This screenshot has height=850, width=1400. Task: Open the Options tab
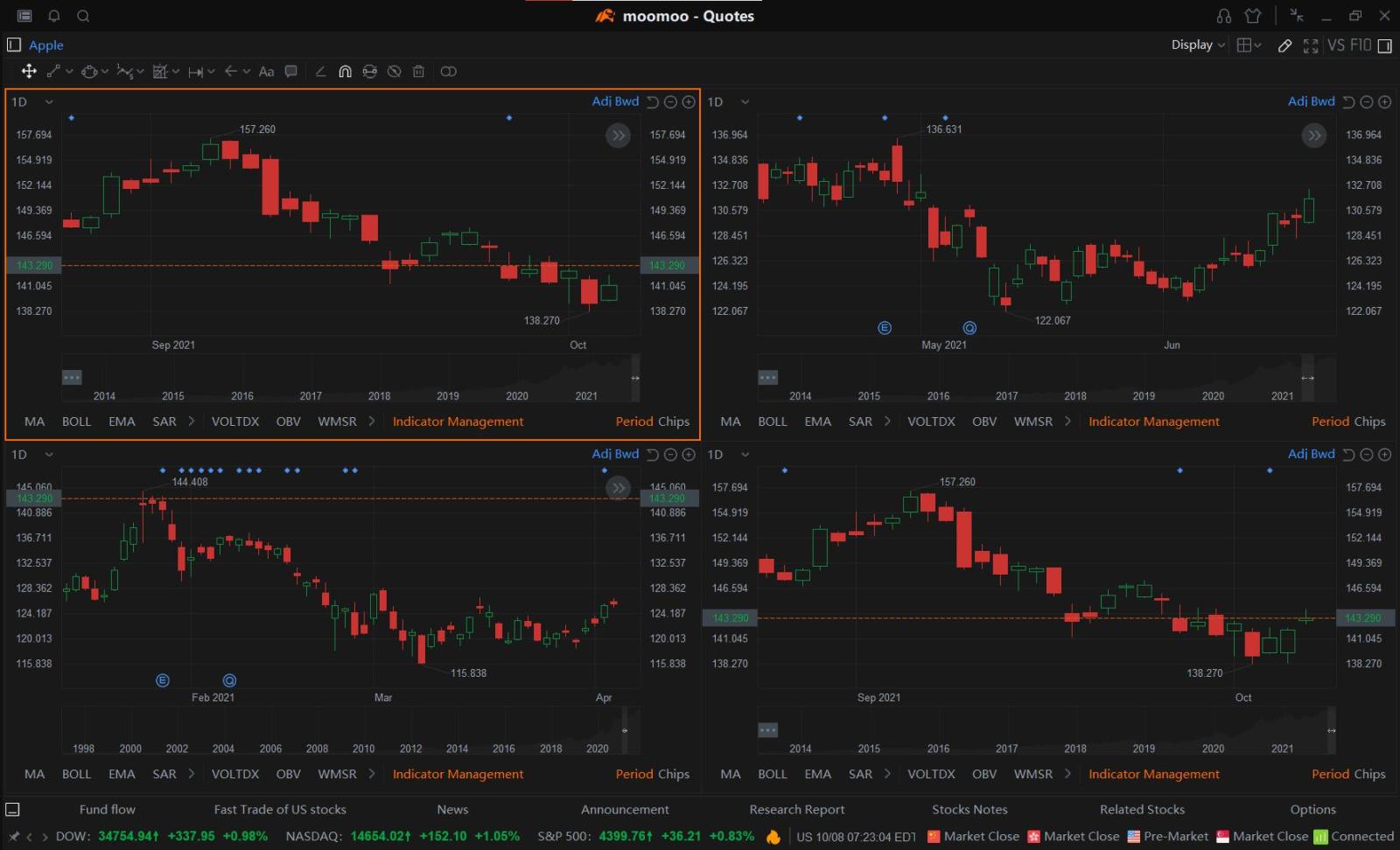(x=1313, y=810)
